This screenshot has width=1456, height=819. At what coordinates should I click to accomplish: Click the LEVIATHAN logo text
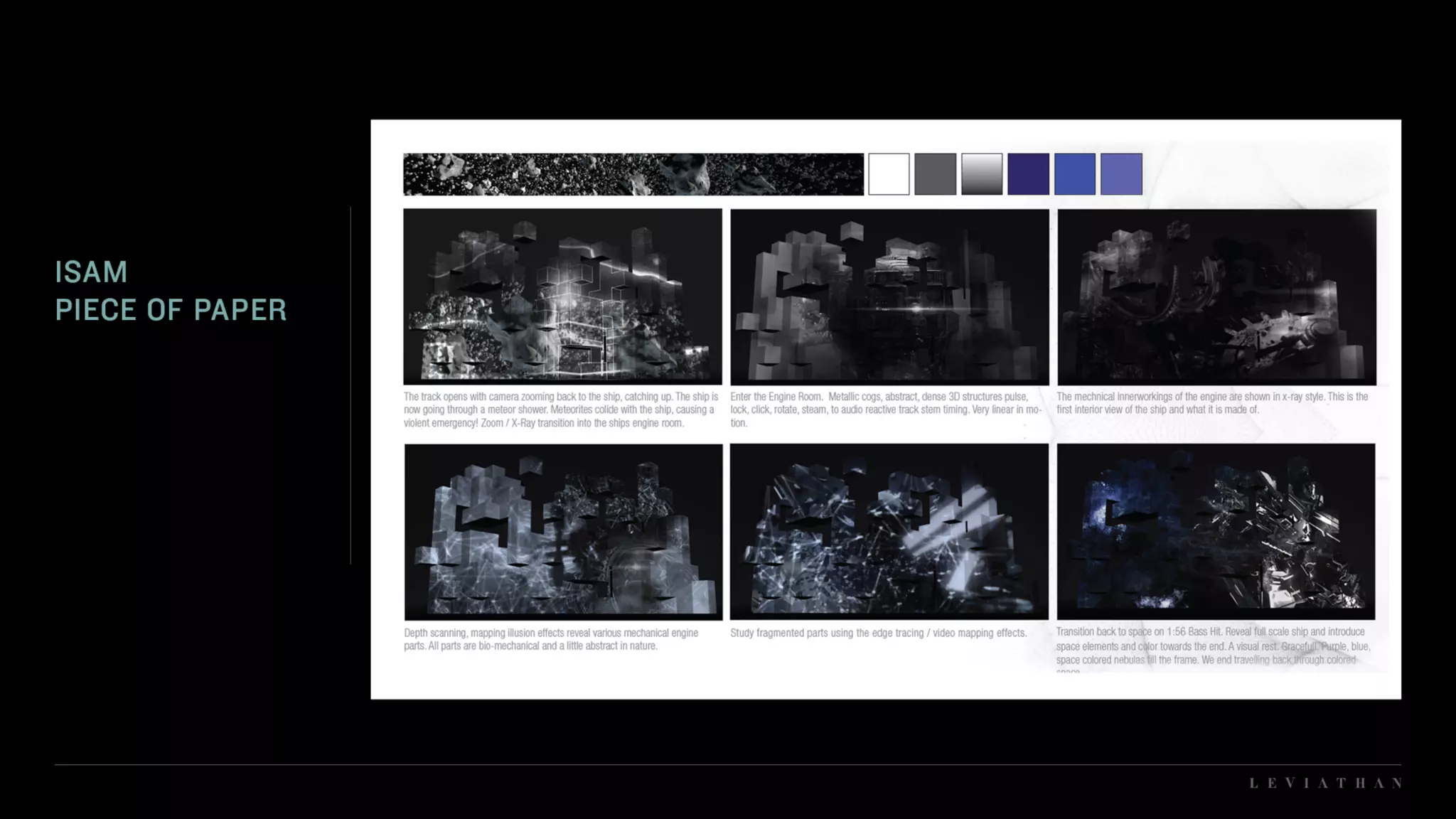pos(1325,783)
